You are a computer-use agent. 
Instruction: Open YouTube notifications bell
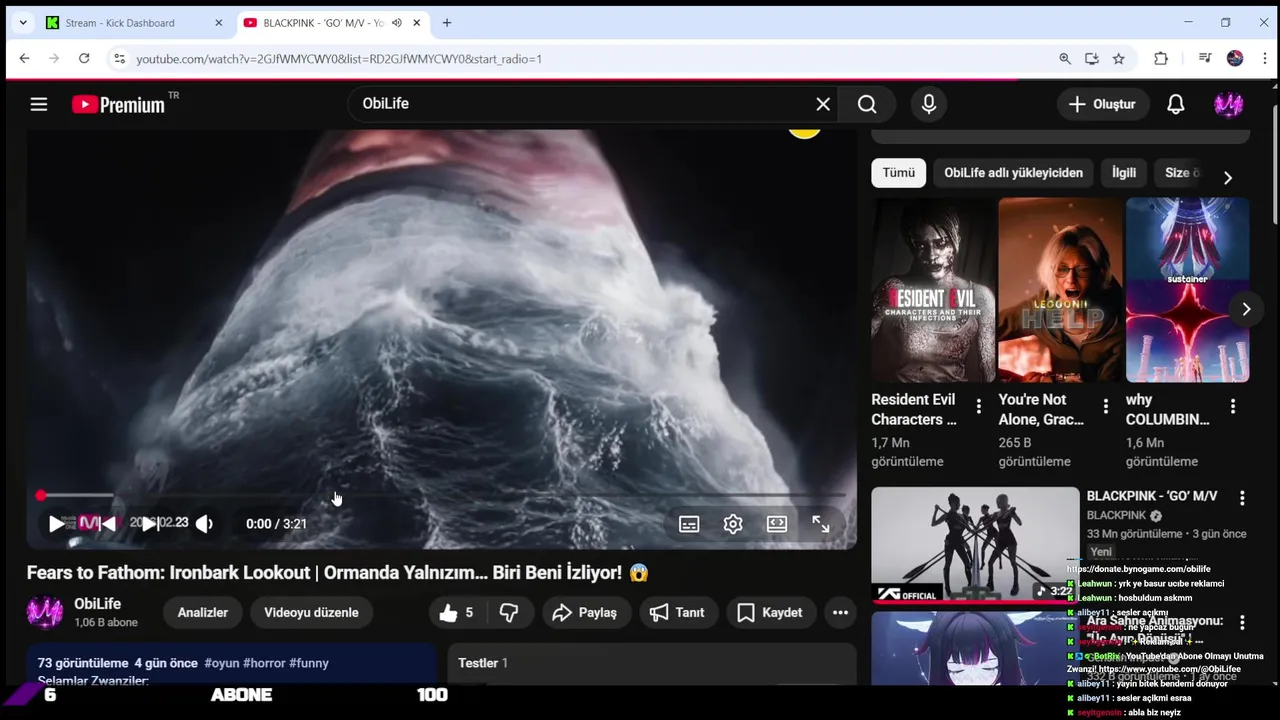(1176, 104)
